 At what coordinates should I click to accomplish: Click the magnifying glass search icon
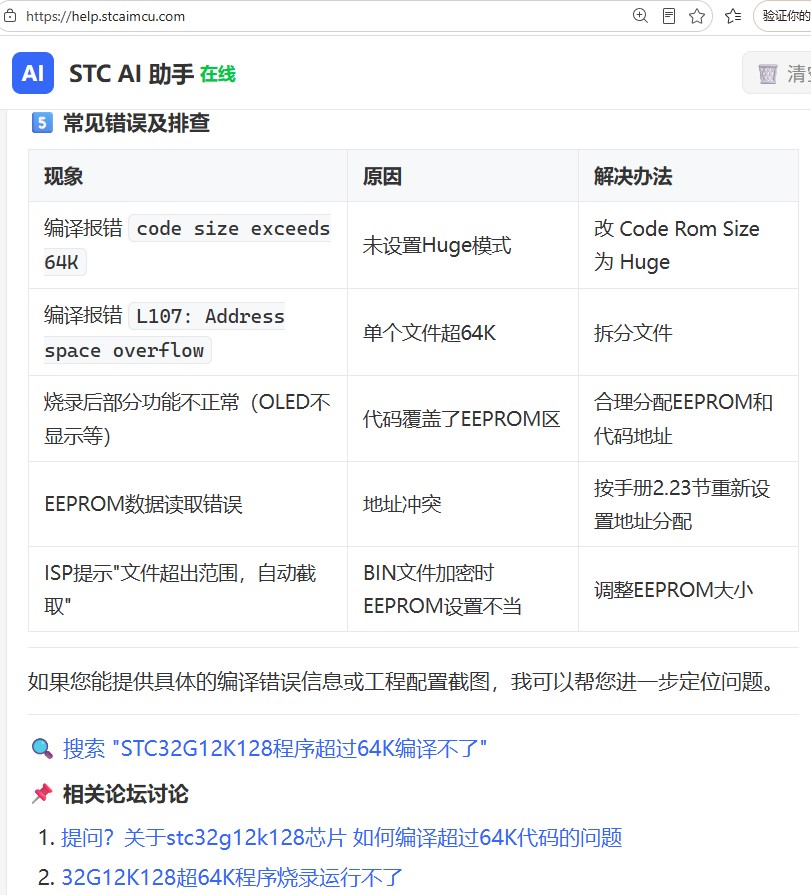tap(42, 748)
